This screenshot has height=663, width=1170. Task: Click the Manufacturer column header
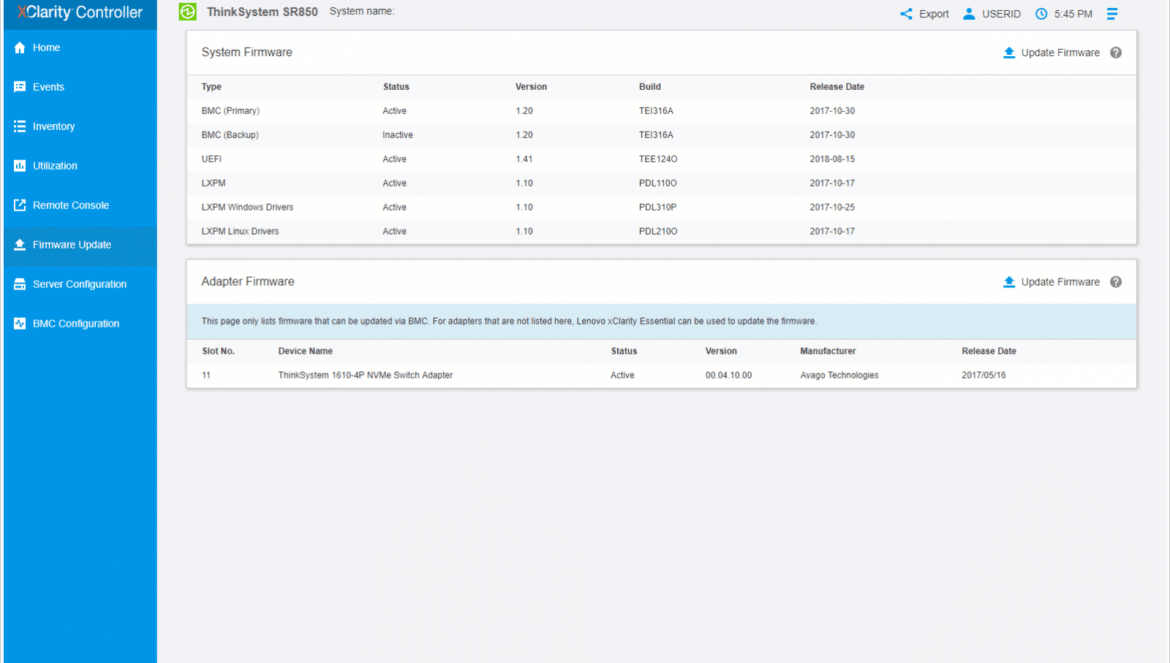pos(828,351)
